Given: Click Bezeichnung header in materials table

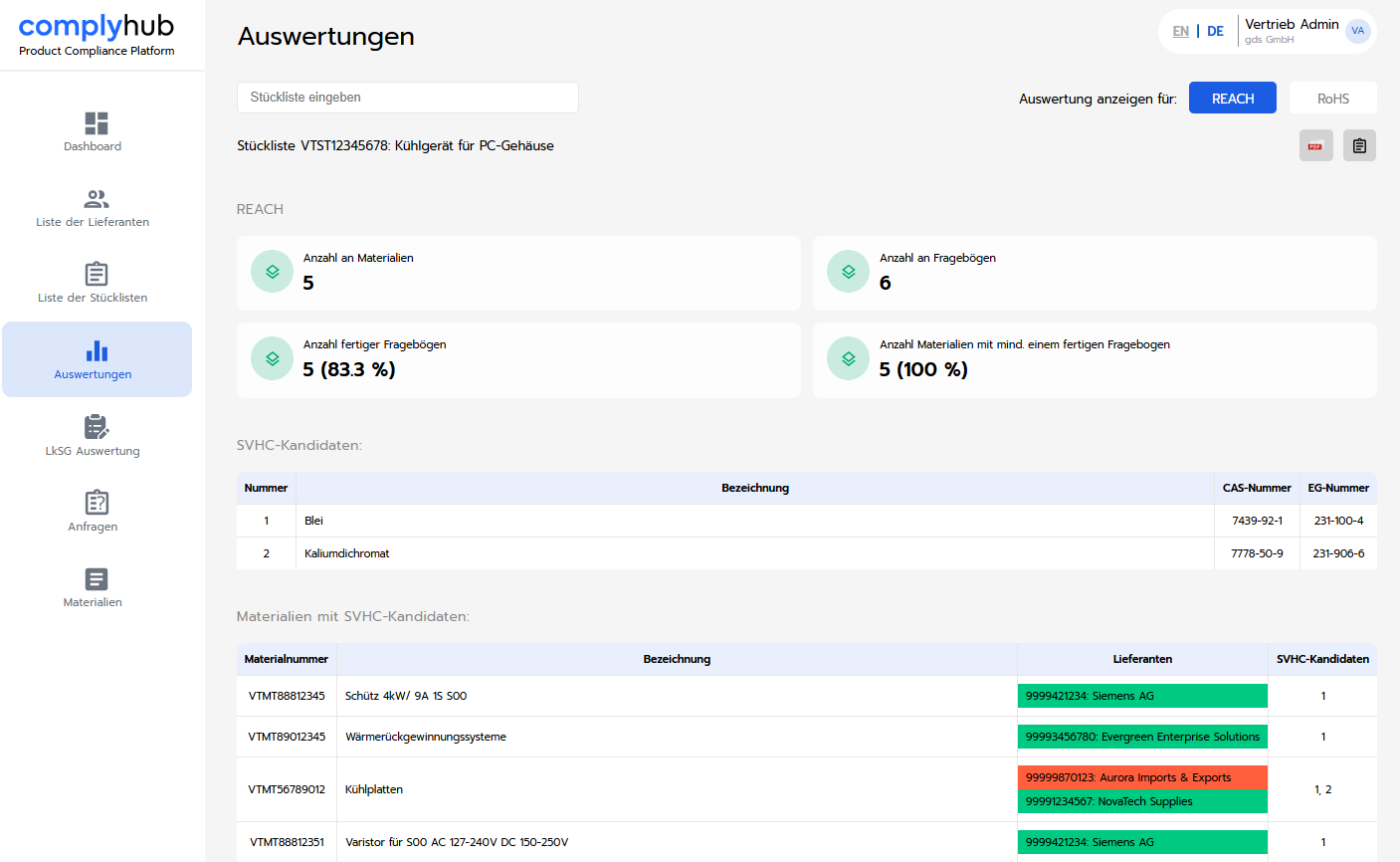Looking at the screenshot, I should [x=677, y=659].
